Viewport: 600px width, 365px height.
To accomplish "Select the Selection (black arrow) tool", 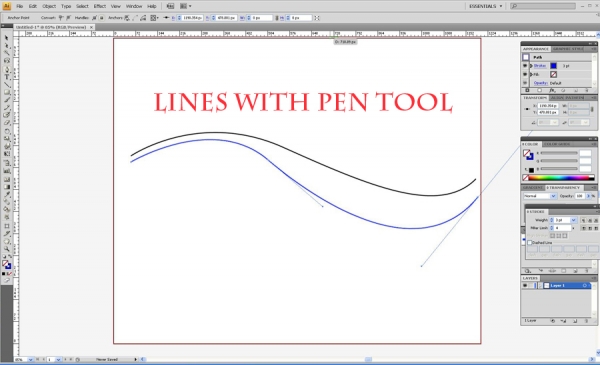I will [7, 38].
